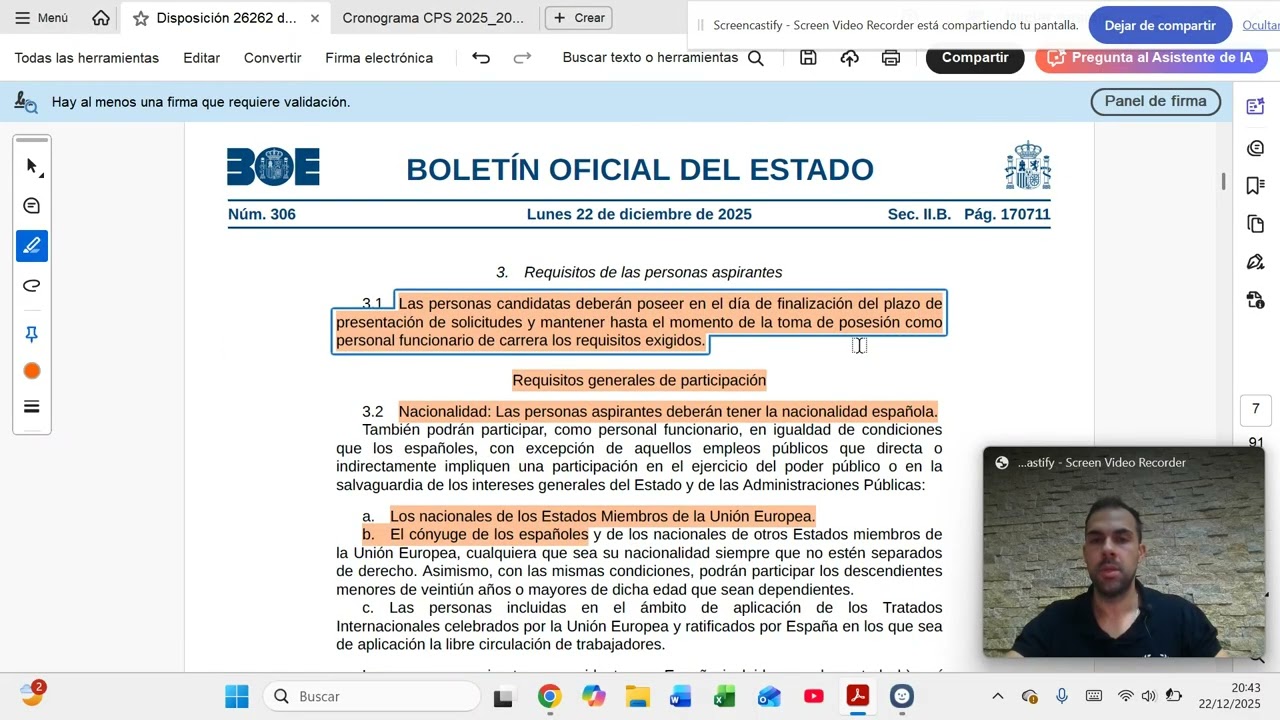Open Adobe Acrobat taskbar icon
This screenshot has height=720, width=1280.
click(858, 696)
